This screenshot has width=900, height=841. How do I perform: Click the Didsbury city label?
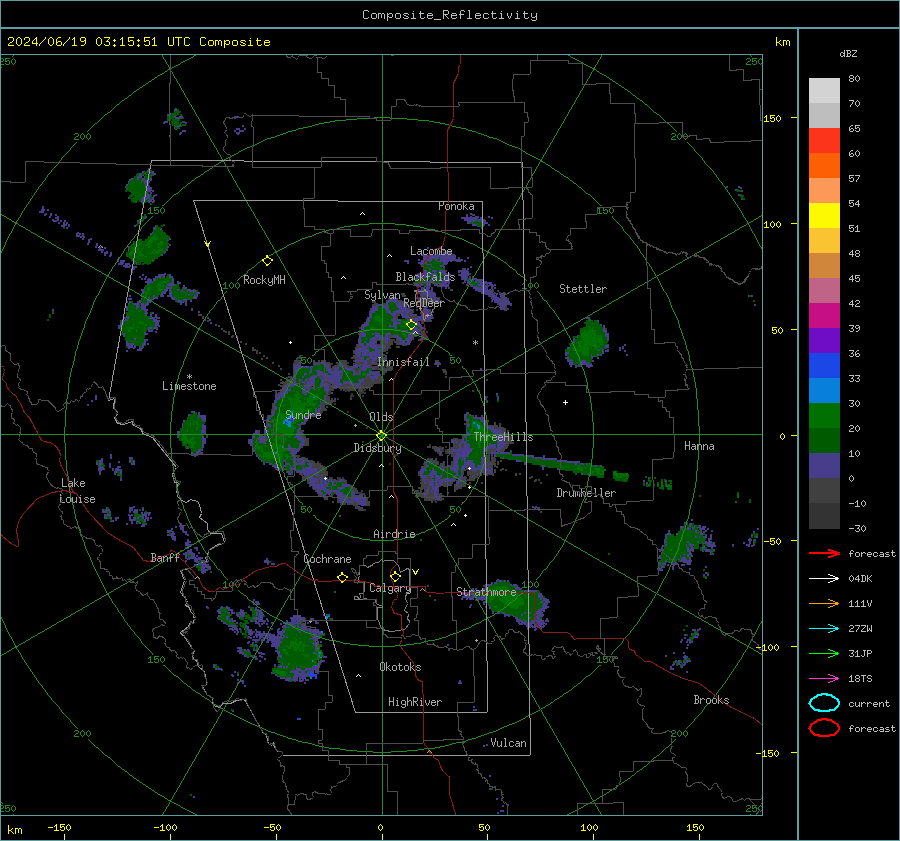pyautogui.click(x=377, y=448)
